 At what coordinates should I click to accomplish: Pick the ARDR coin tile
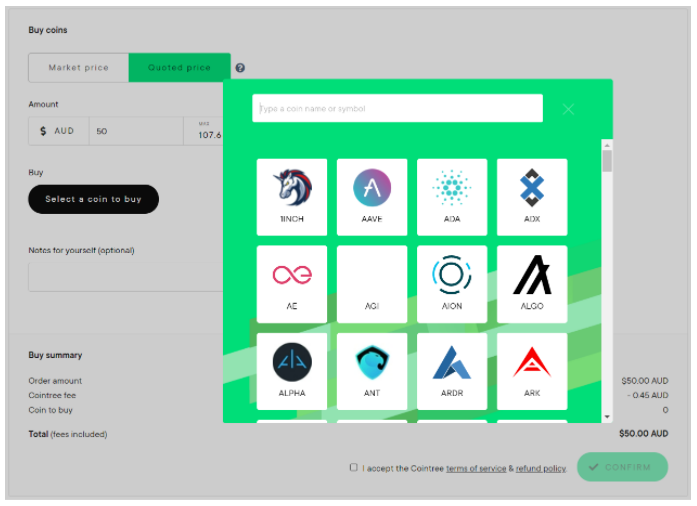click(x=452, y=371)
